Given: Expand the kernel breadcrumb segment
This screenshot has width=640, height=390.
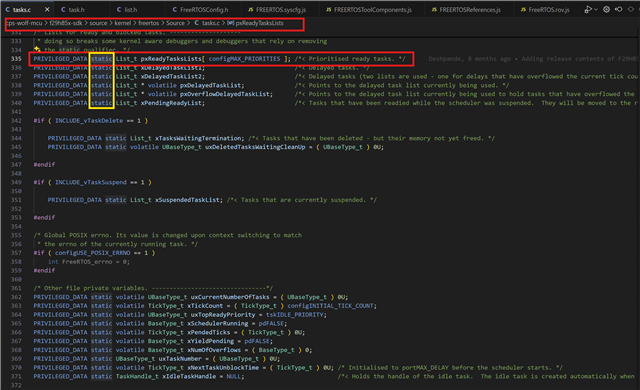Looking at the screenshot, I should pos(123,23).
